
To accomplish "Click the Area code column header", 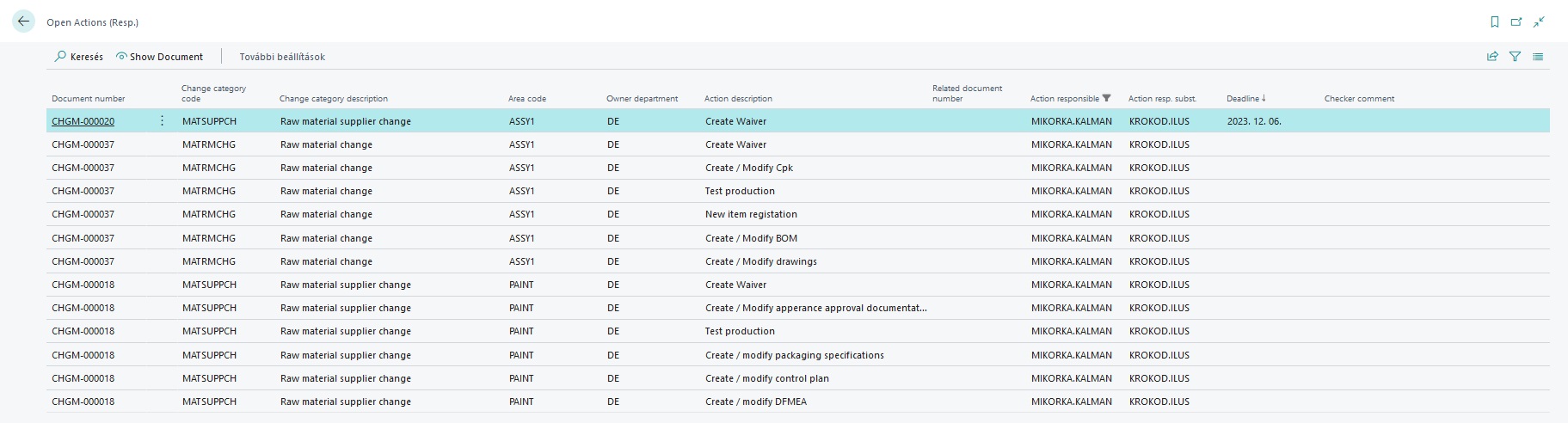I will point(526,99).
